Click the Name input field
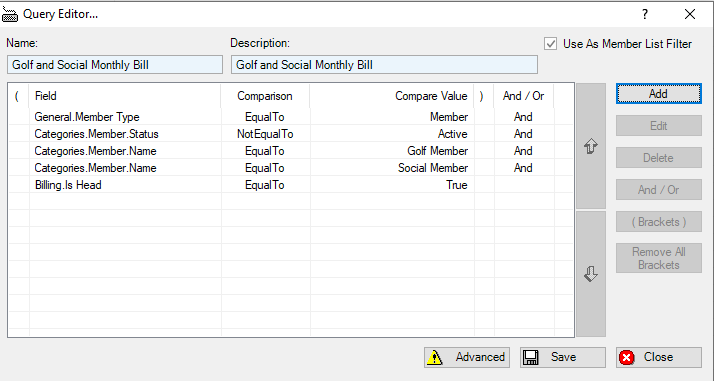The height and width of the screenshot is (381, 714). coord(115,65)
